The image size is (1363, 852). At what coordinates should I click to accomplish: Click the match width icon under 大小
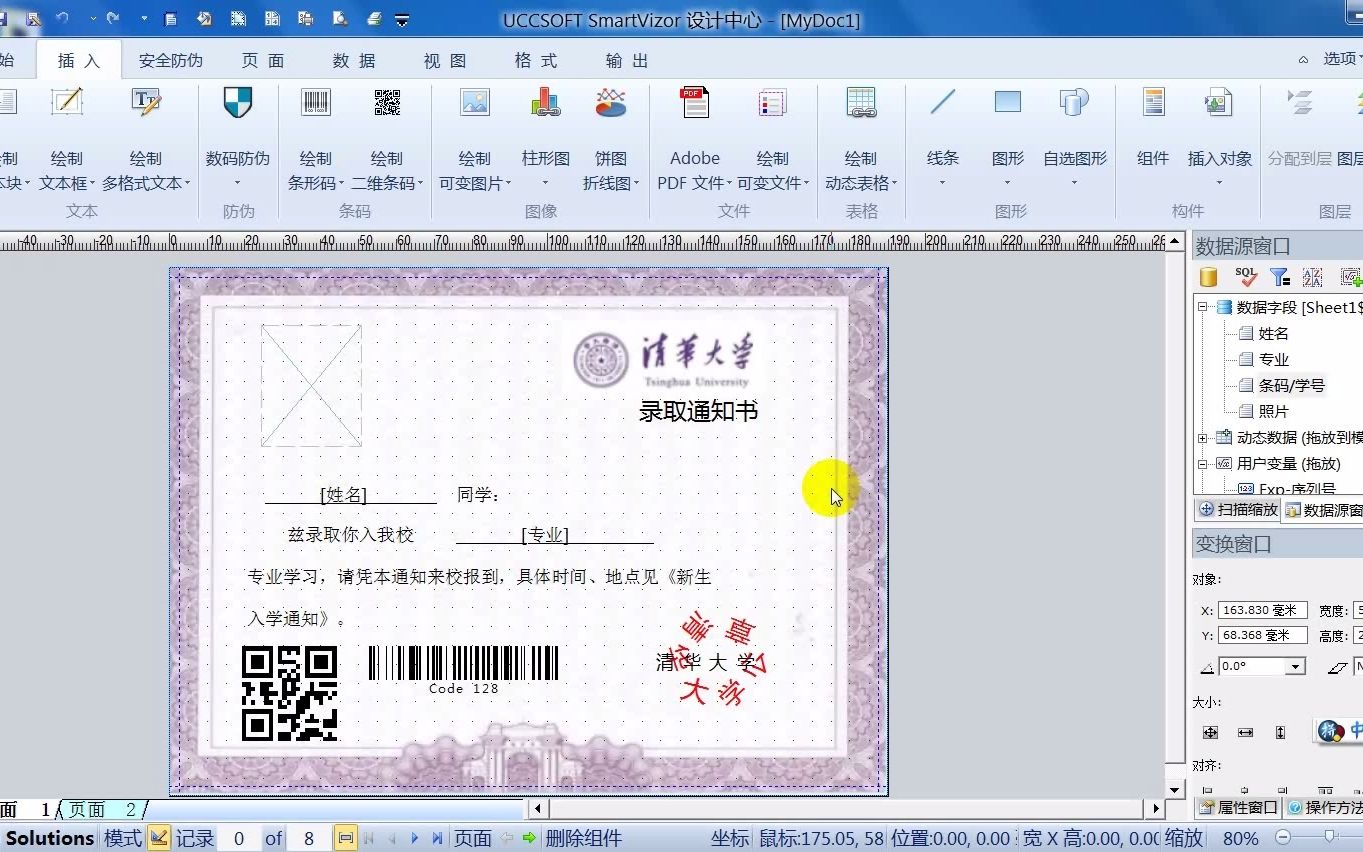tap(1245, 733)
